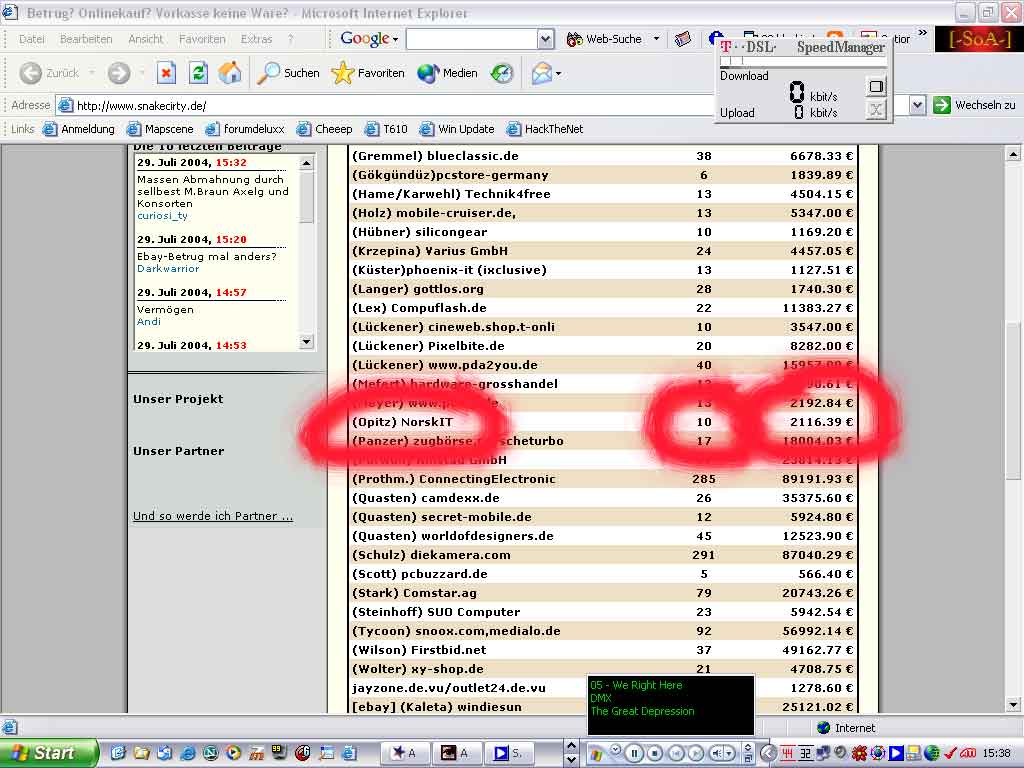Click the quick launch monitor icon showing 99
Image resolution: width=1024 pixels, height=768 pixels.
[x=280, y=752]
